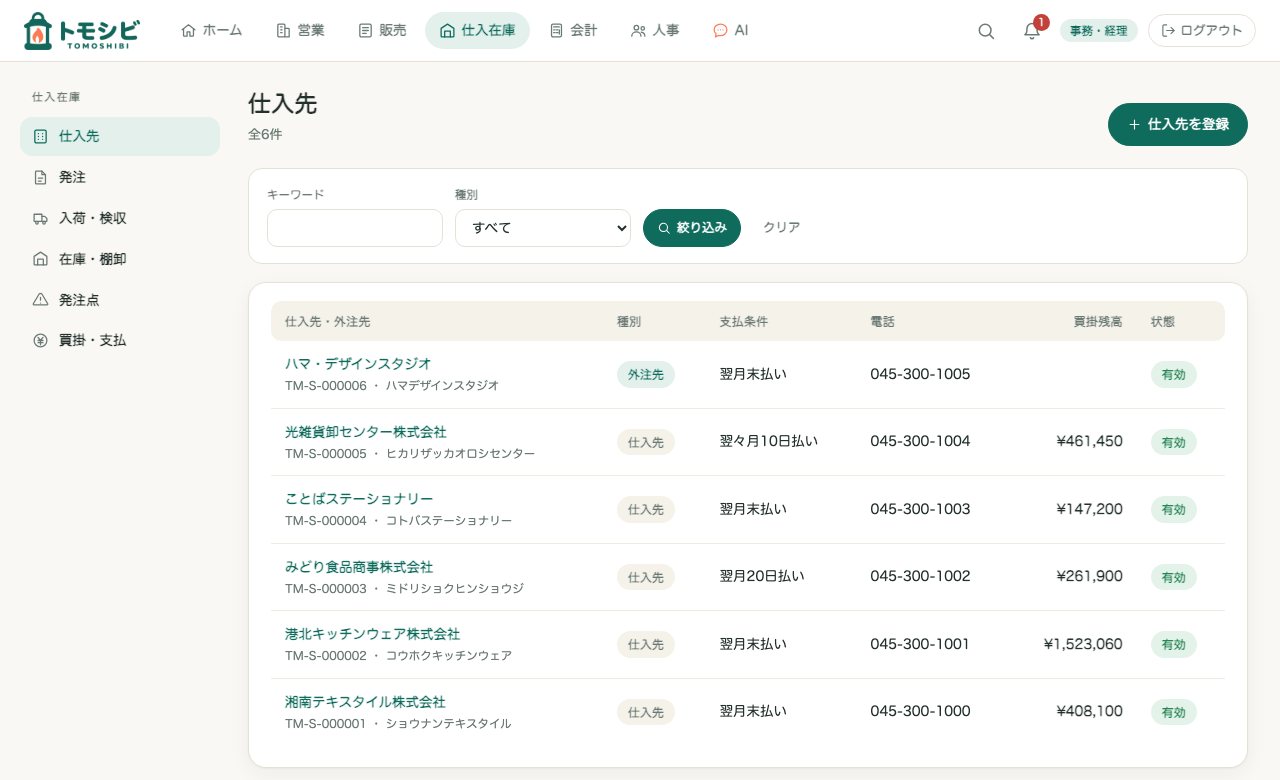The image size is (1280, 780).
Task: Click the クリア button
Action: click(x=781, y=228)
